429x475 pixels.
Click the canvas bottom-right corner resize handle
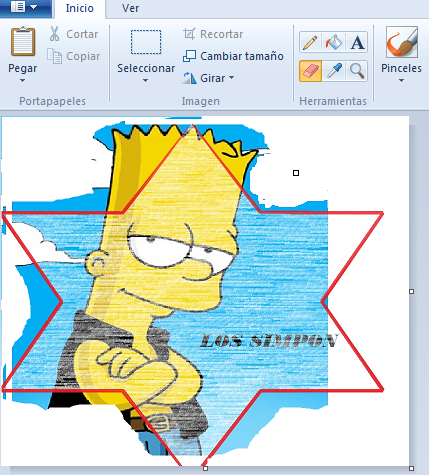click(411, 468)
